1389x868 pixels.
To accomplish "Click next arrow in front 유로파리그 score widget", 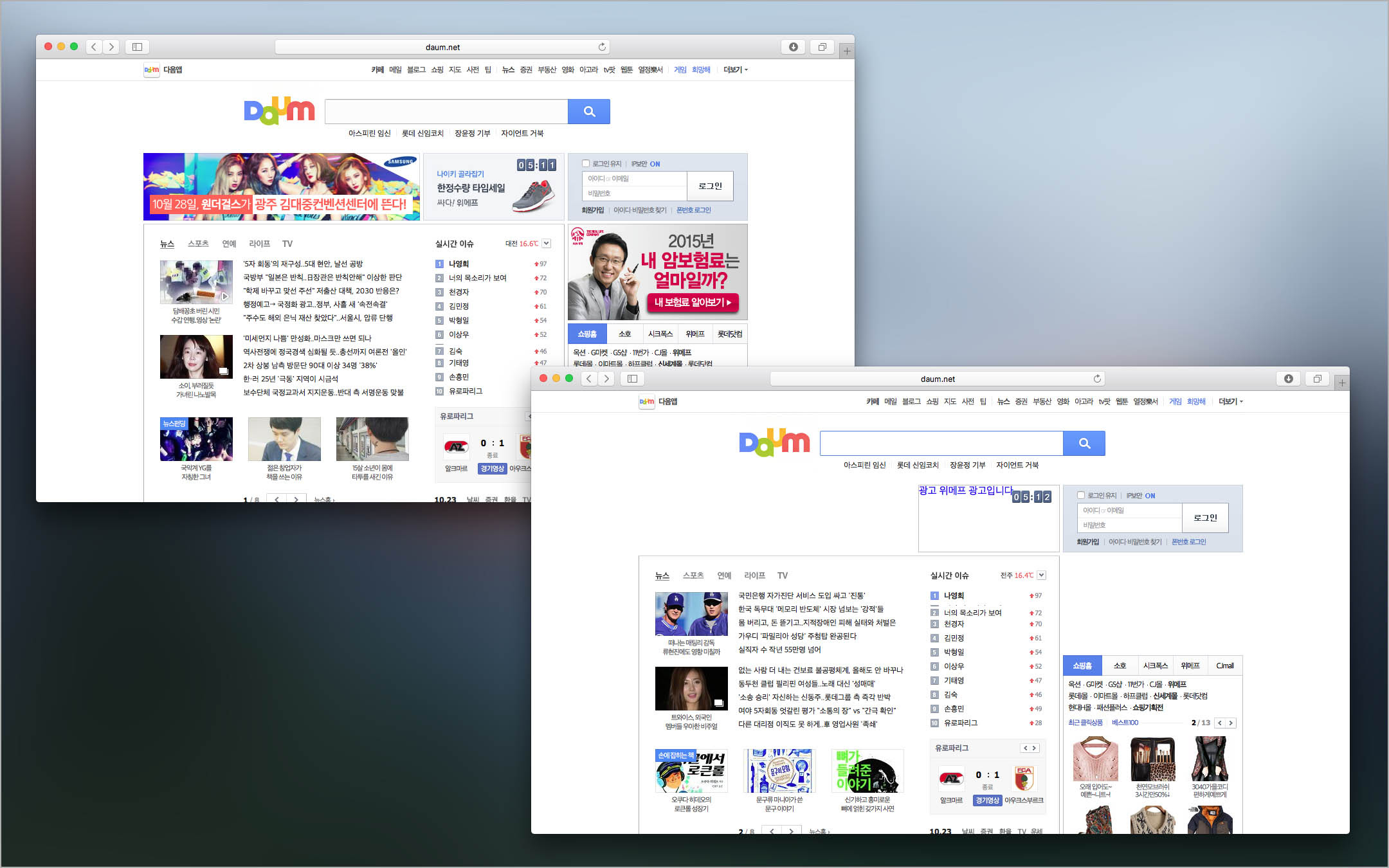I will click(x=1034, y=748).
